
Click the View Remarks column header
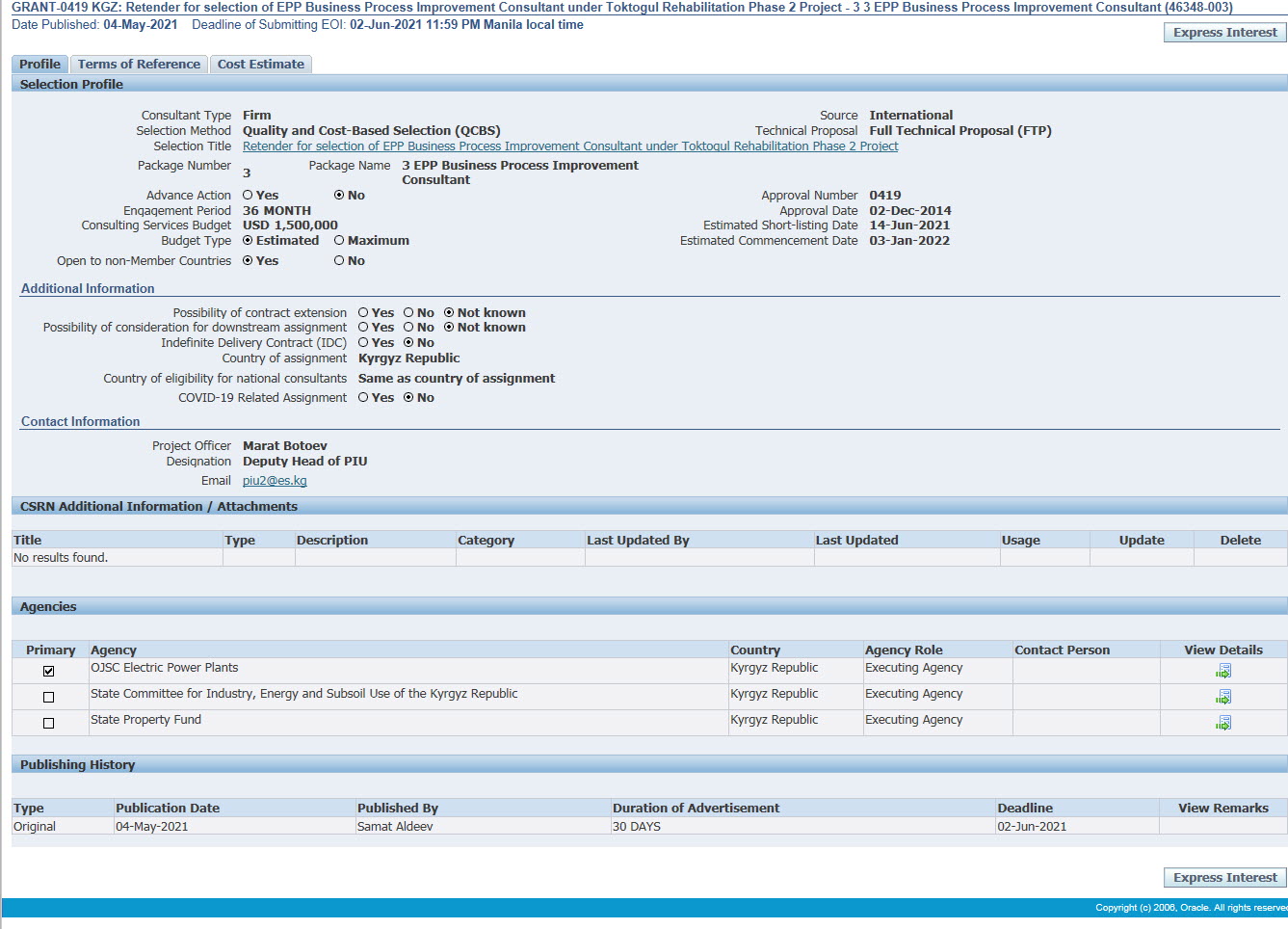tap(1223, 808)
